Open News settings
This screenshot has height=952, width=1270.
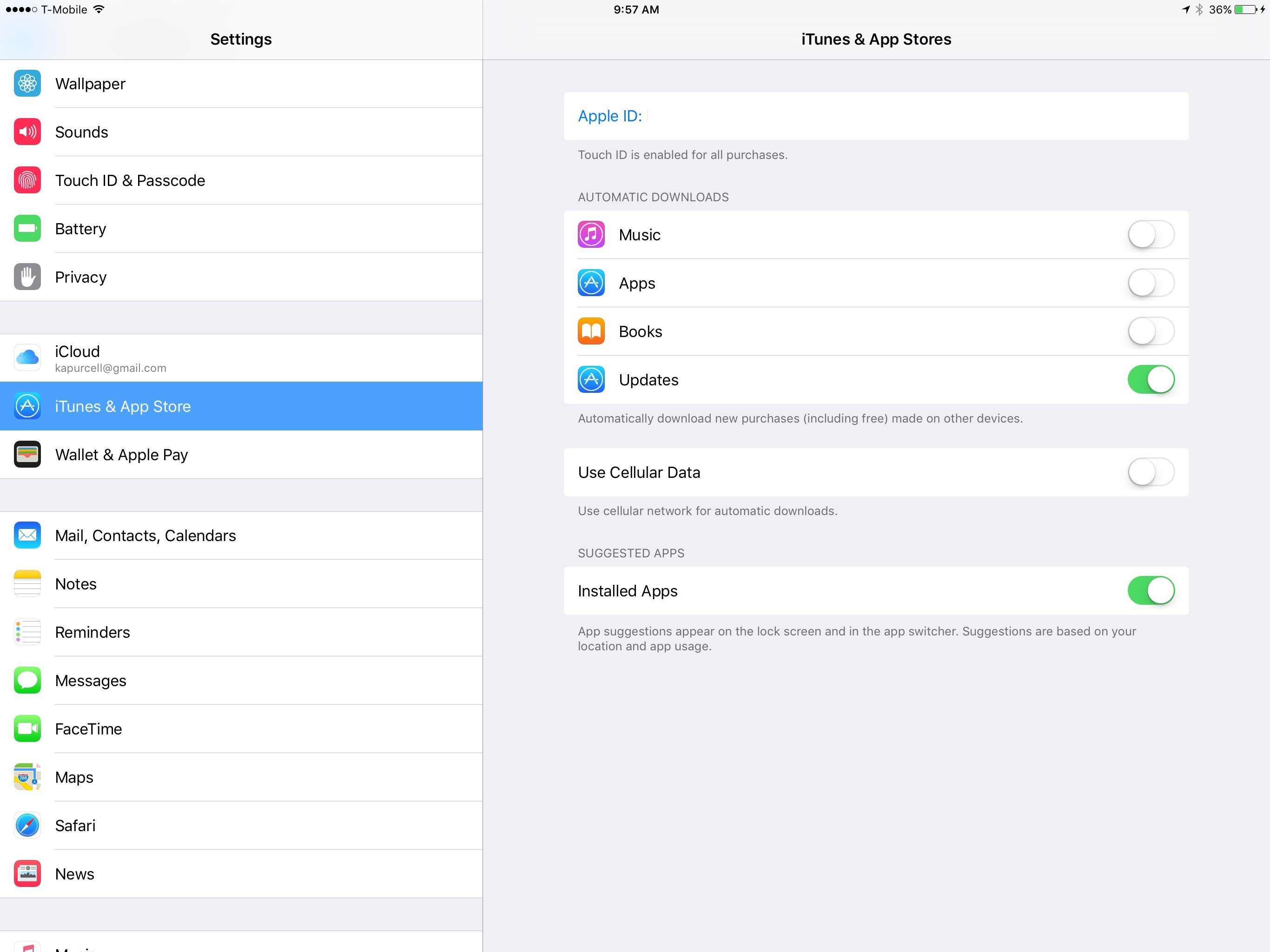coord(241,873)
